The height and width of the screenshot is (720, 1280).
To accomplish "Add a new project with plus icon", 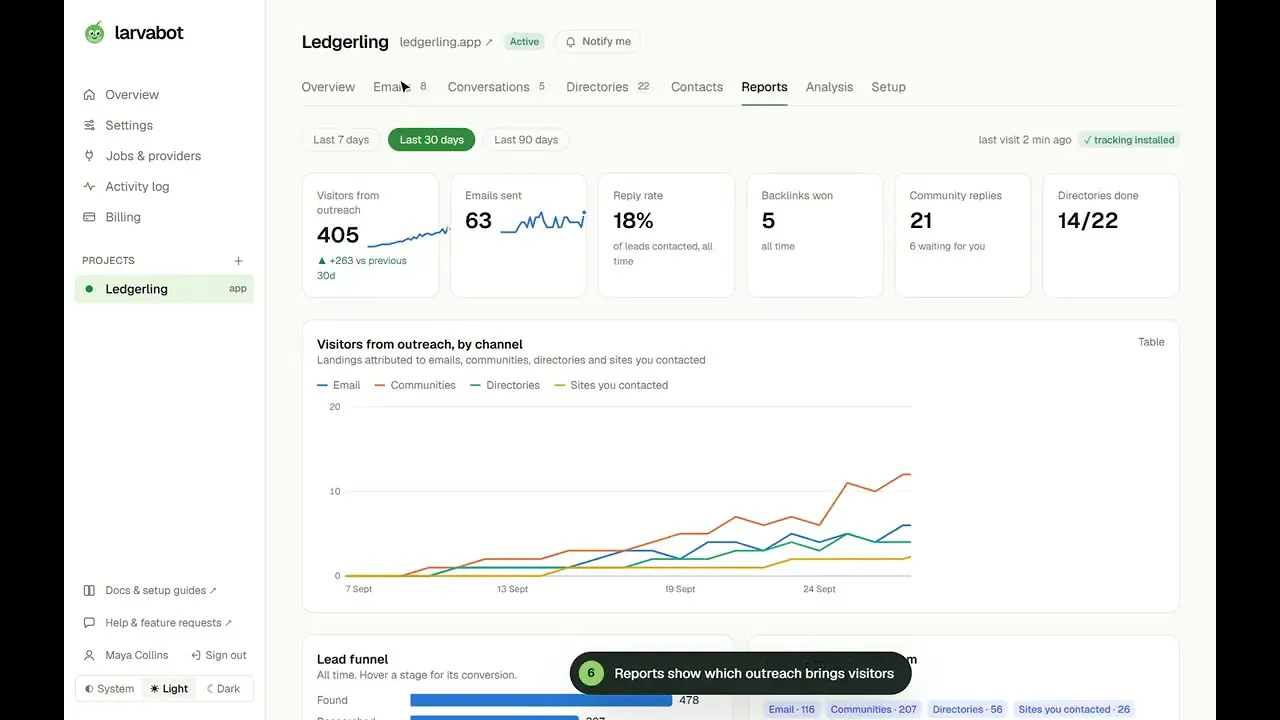I will click(238, 261).
